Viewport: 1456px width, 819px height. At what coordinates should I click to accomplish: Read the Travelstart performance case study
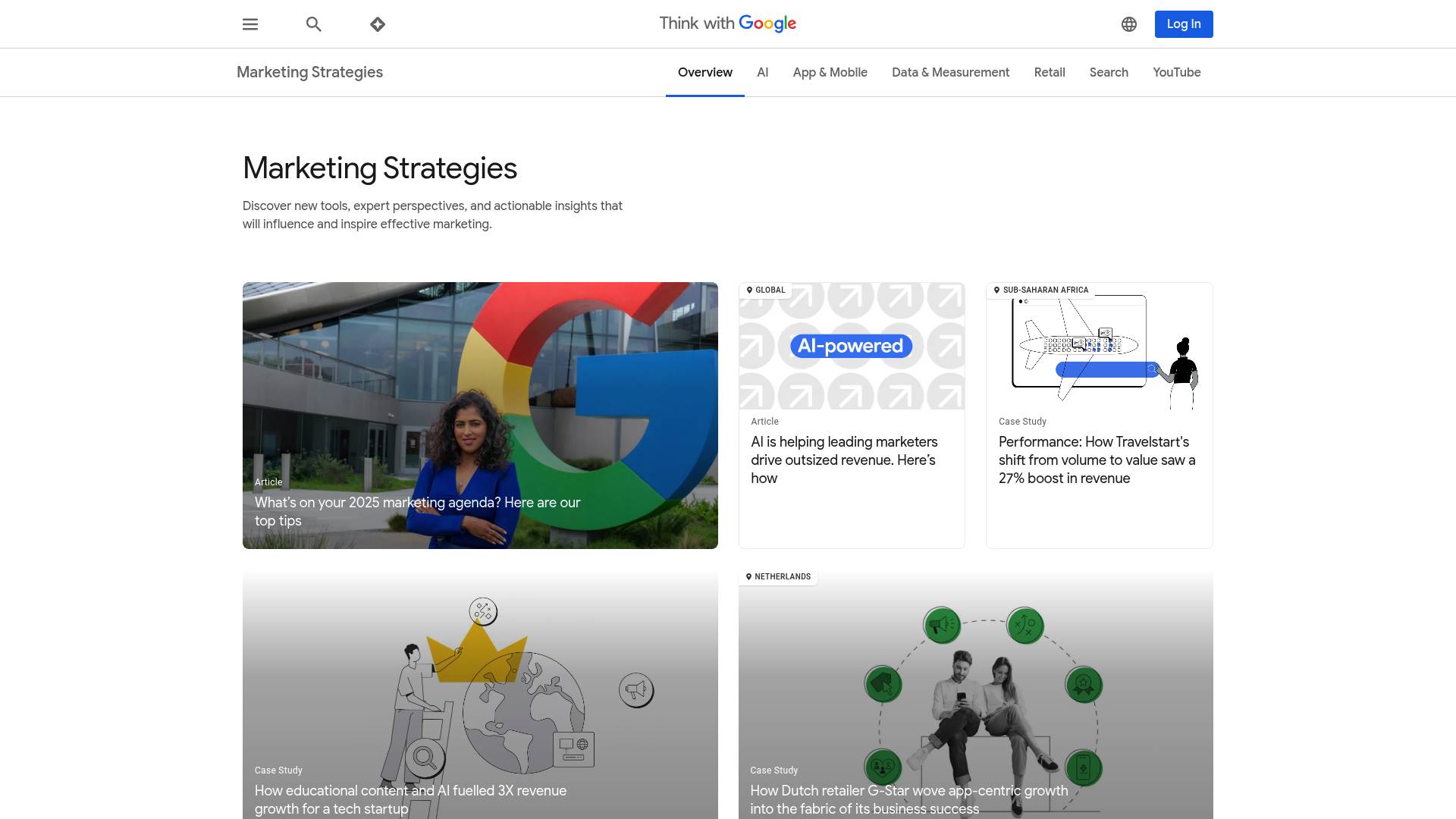click(1097, 460)
